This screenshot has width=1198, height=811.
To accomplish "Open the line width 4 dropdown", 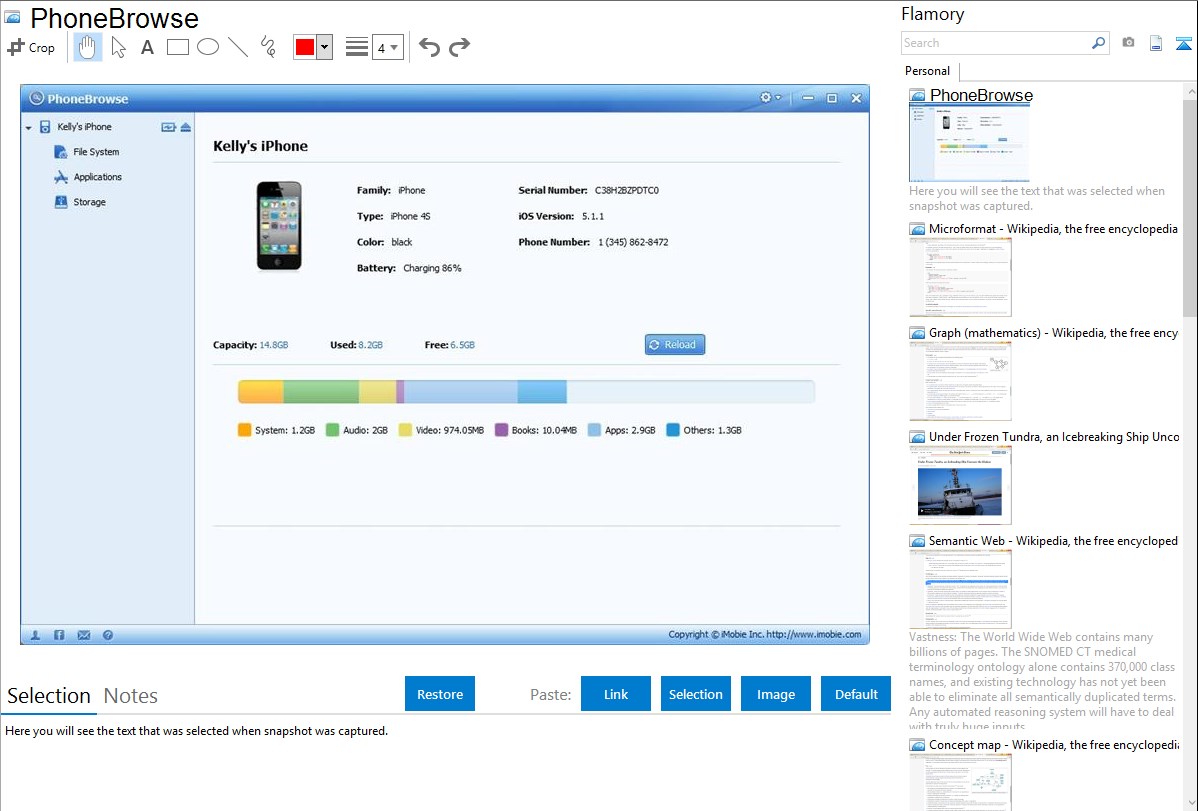I will coord(387,48).
